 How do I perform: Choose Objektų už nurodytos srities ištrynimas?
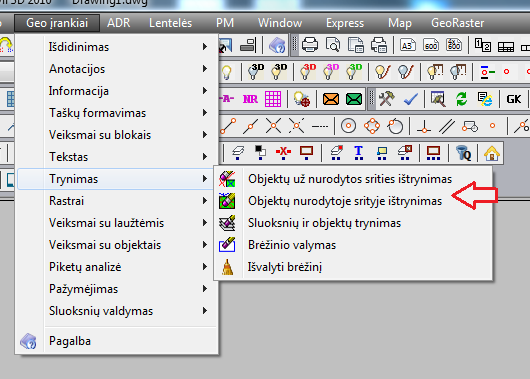click(353, 179)
